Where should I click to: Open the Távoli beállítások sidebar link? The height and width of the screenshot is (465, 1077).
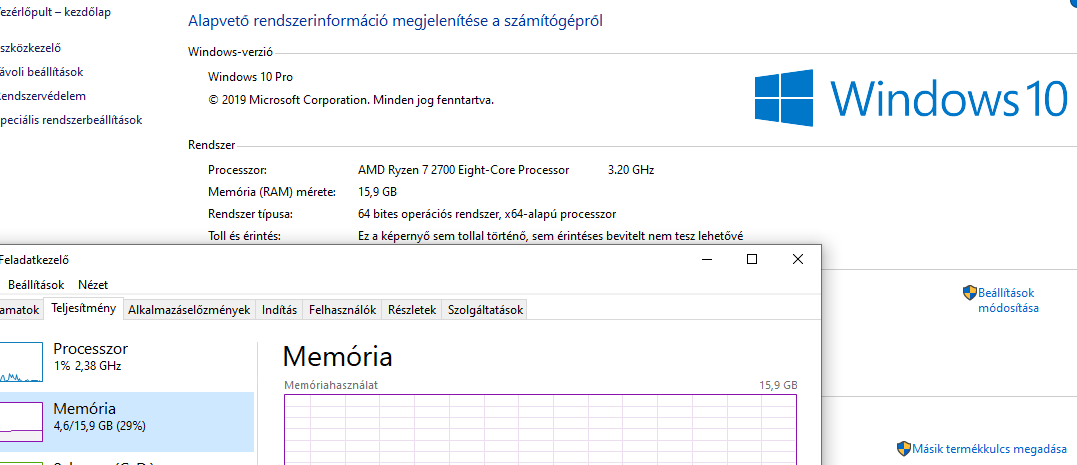[41, 71]
